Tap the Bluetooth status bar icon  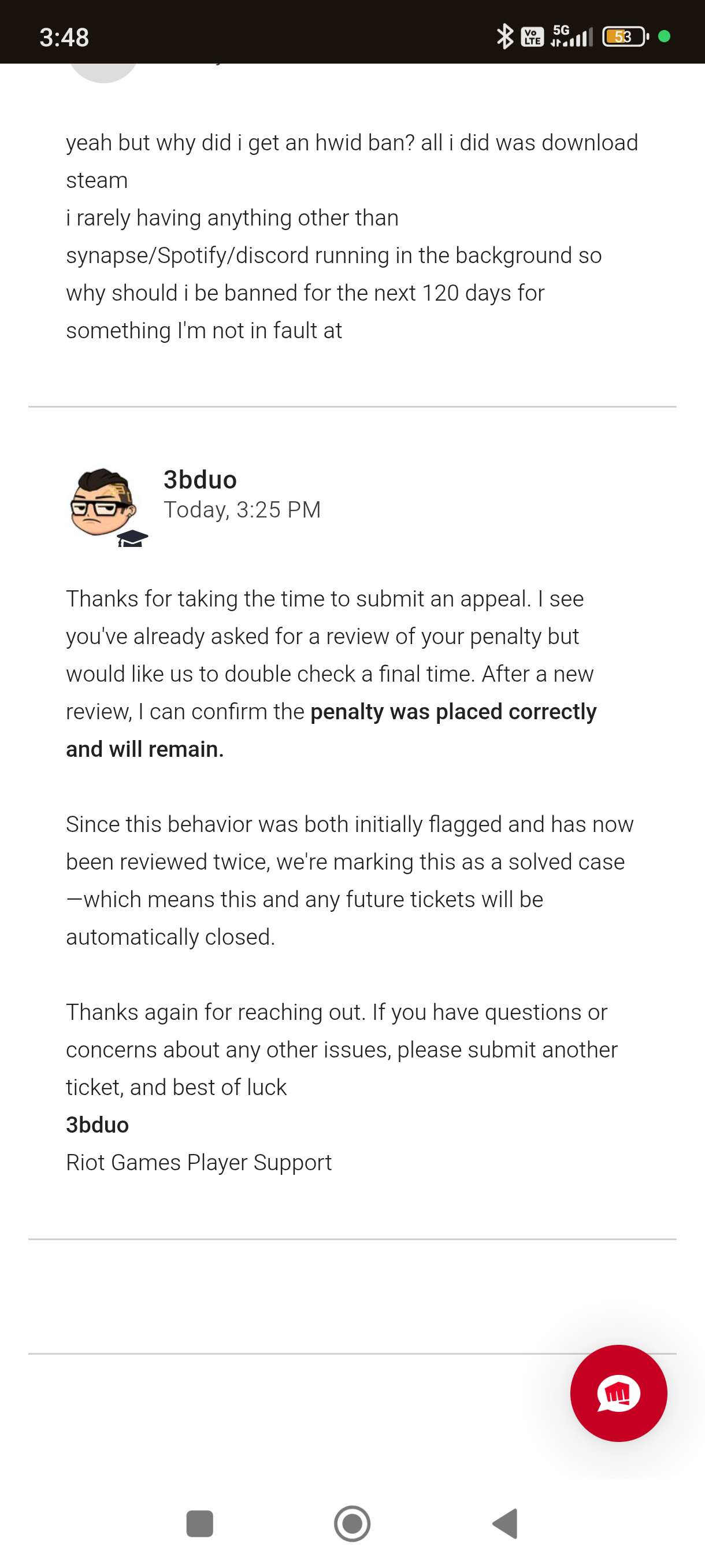coord(505,36)
